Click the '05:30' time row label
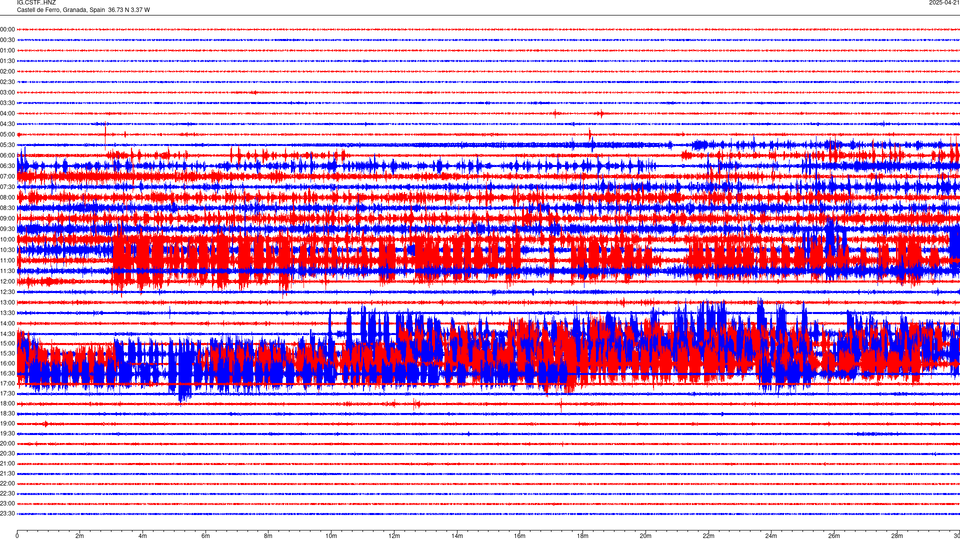 (x=7, y=144)
